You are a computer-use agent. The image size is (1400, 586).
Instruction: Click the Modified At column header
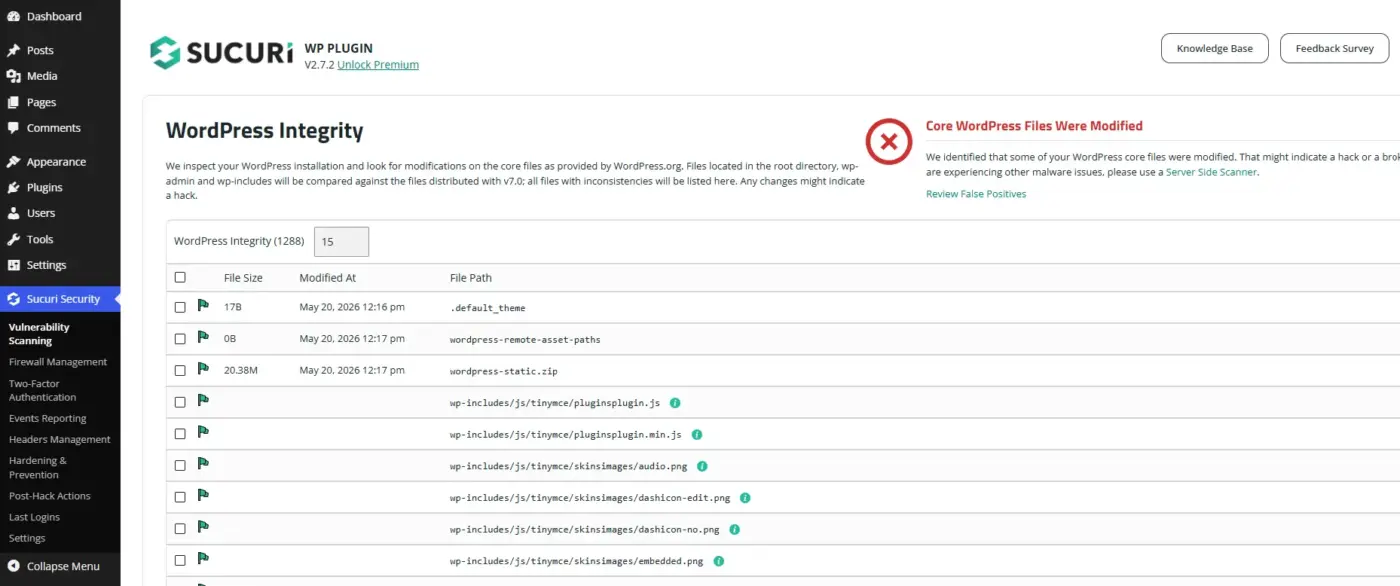point(327,278)
